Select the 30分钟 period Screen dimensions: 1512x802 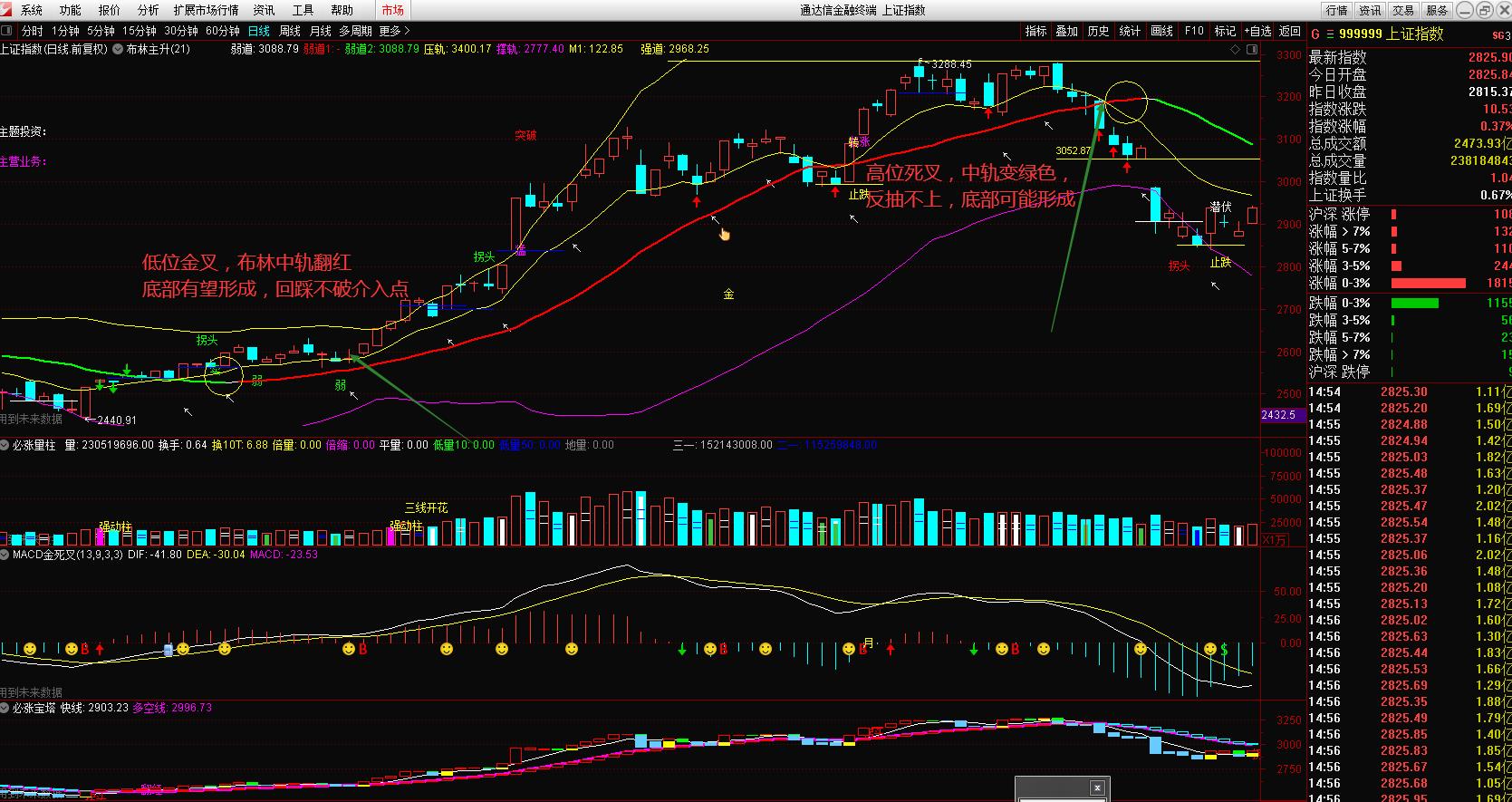click(x=181, y=31)
